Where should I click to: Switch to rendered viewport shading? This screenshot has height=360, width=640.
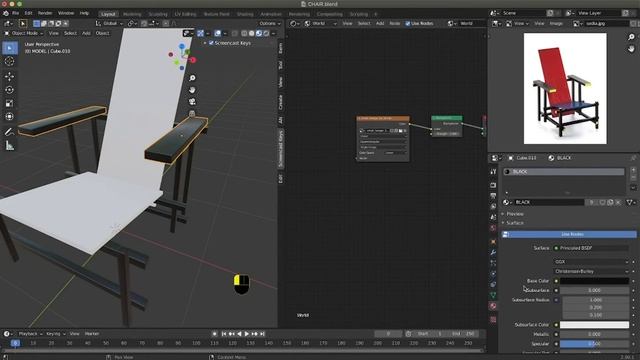tap(267, 33)
